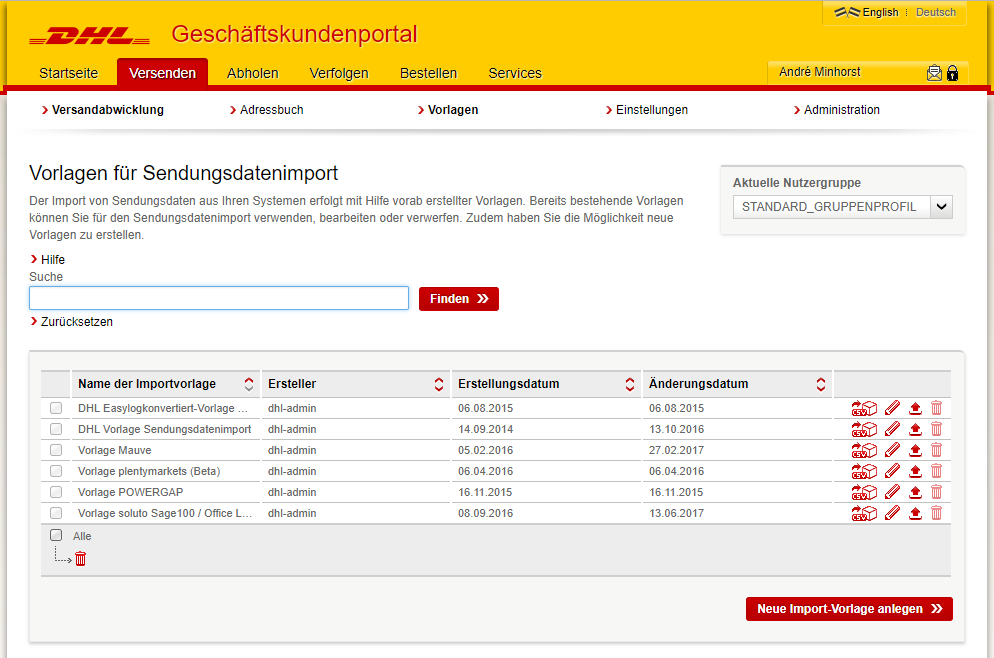Click the bulk delete trash icon below Alle
This screenshot has height=658, width=994.
pos(81,558)
